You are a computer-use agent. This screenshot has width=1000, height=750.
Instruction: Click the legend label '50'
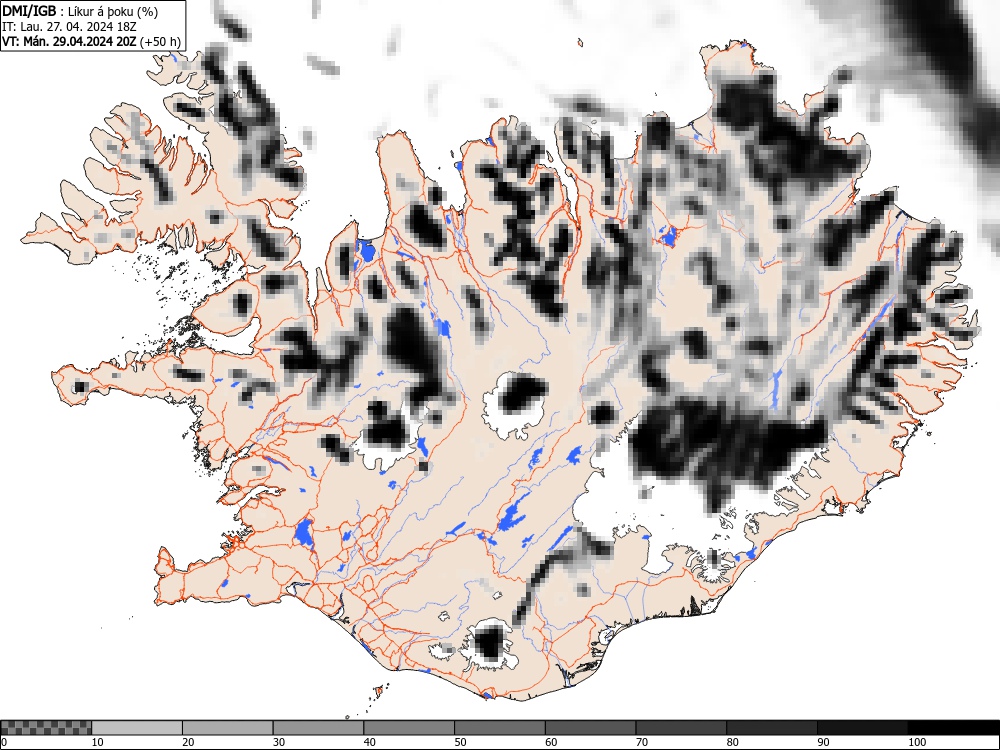(x=460, y=742)
